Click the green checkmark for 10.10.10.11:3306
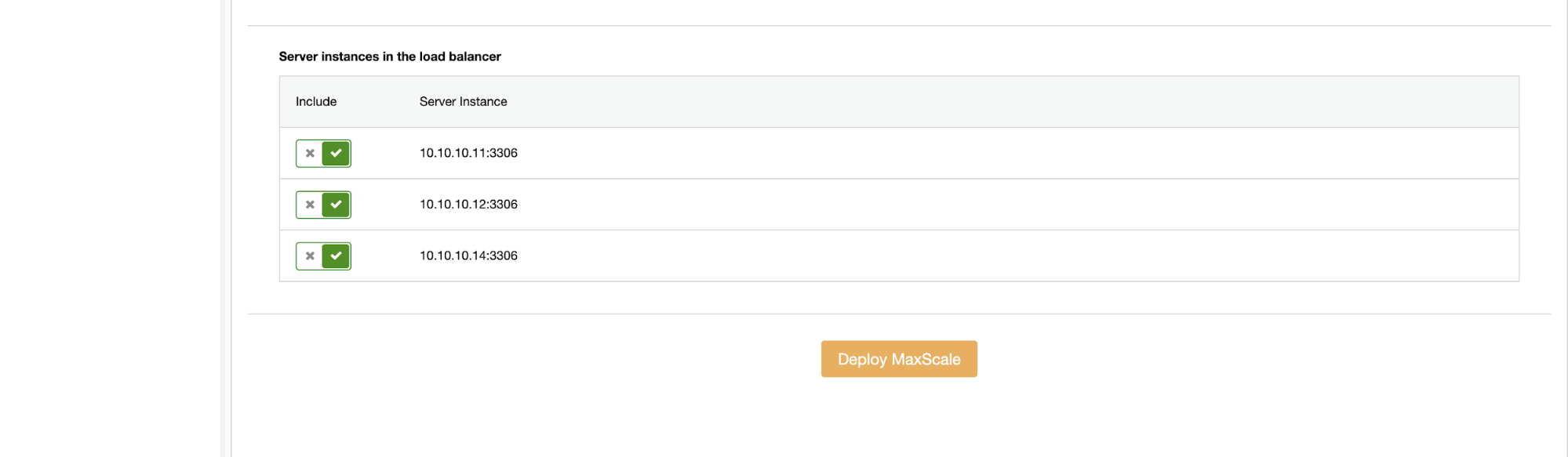Screen dimensions: 1568x457 pos(336,154)
